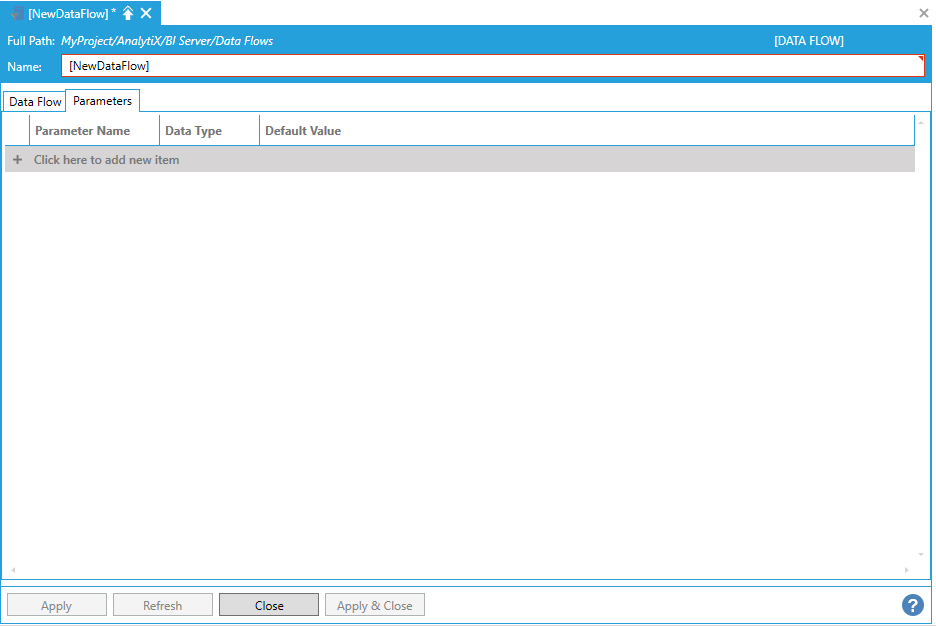The height and width of the screenshot is (626, 936).
Task: Click 'Click here to add new item' row
Action: click(x=107, y=160)
